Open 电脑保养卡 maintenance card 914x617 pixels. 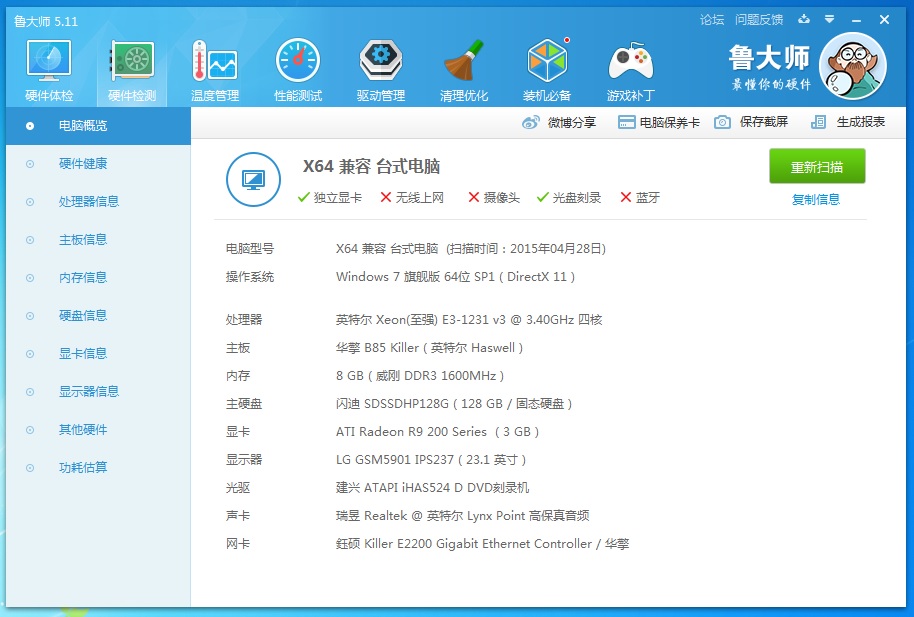[x=659, y=122]
